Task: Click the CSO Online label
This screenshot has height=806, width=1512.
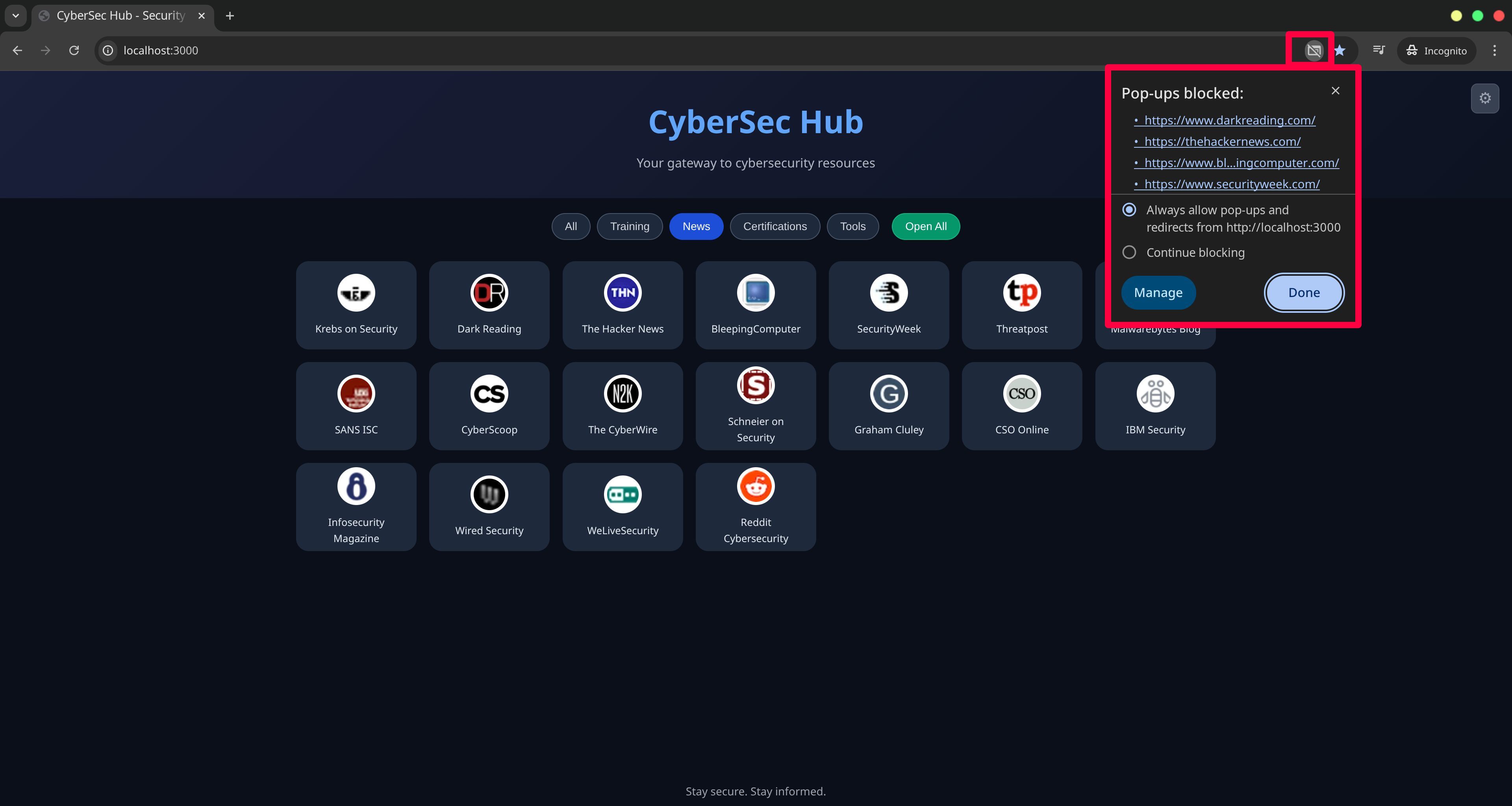Action: (1022, 430)
